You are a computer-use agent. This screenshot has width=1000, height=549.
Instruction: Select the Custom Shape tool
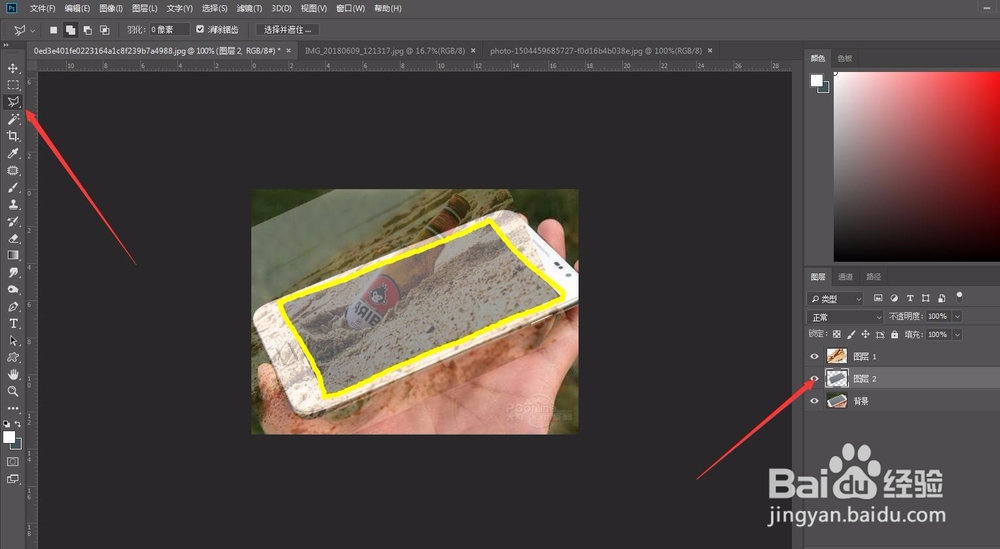pyautogui.click(x=13, y=357)
